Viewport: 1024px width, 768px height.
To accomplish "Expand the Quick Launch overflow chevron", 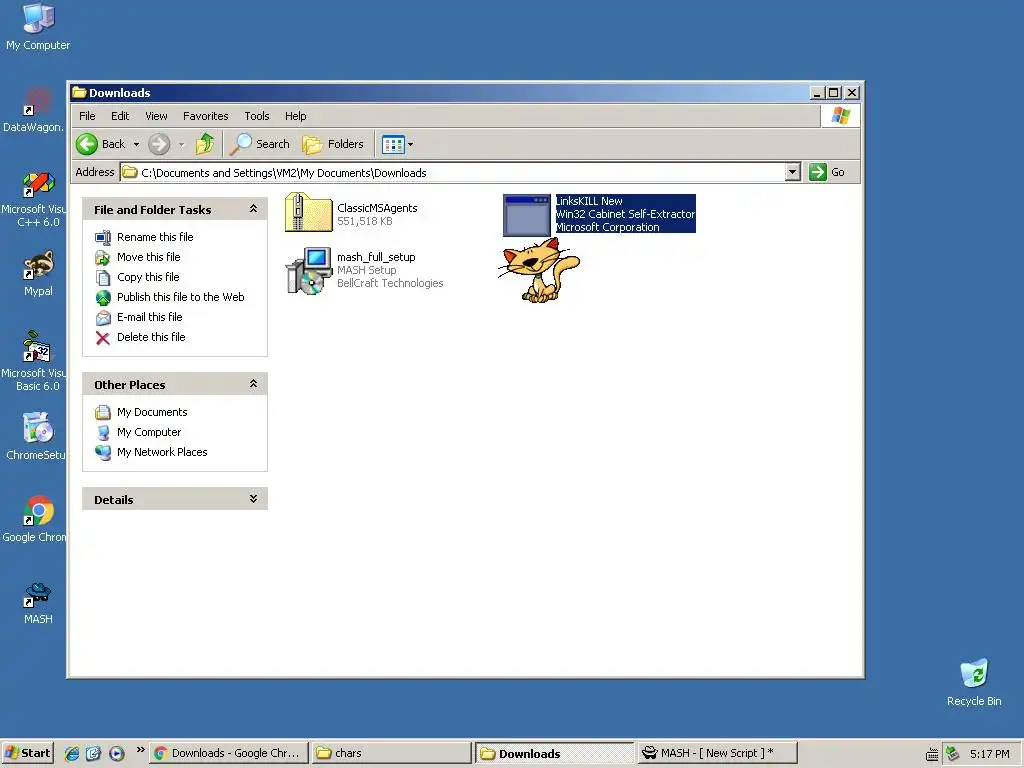I will [140, 750].
